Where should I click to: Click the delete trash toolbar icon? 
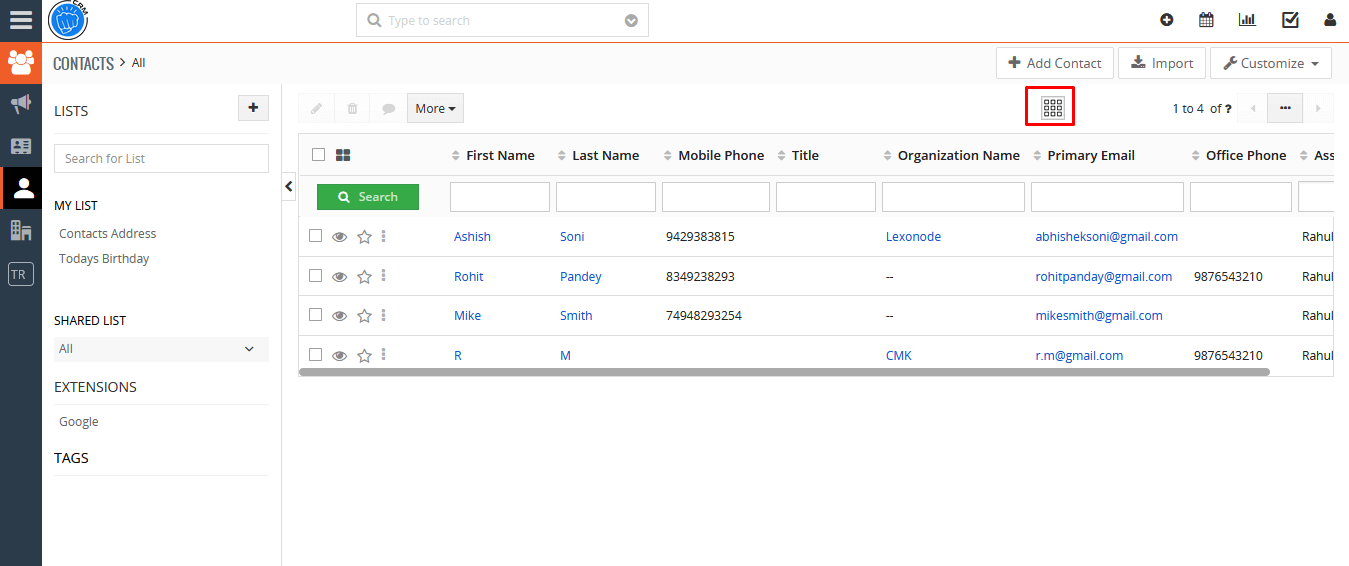352,108
